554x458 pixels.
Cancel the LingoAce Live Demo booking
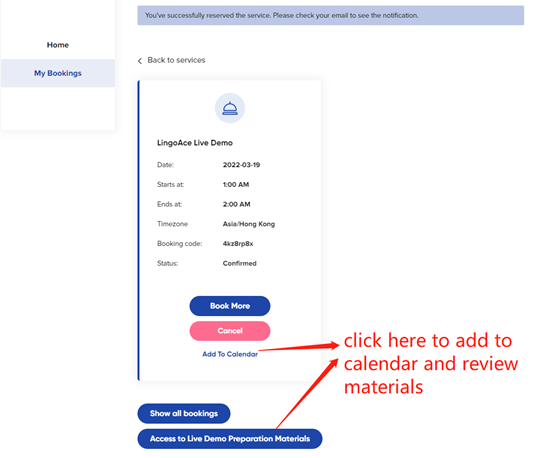pos(230,331)
